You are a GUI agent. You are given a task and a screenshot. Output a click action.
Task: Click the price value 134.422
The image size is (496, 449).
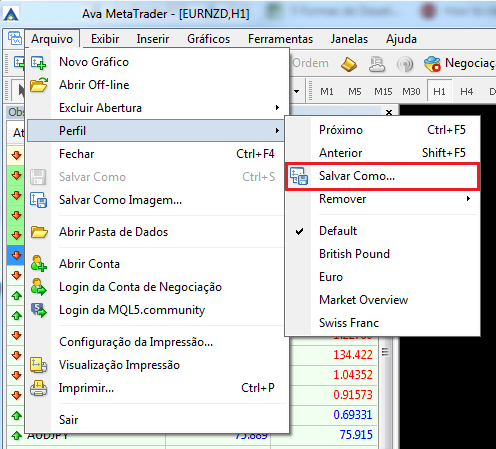[x=353, y=355]
